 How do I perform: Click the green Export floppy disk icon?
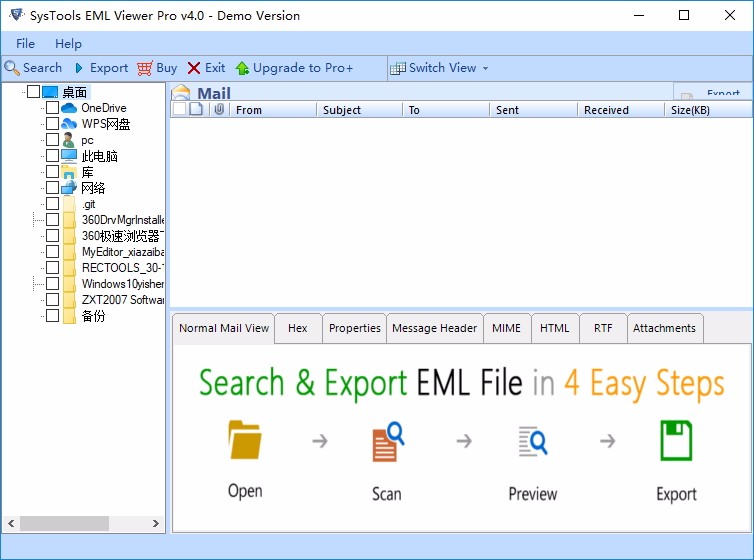tap(676, 440)
